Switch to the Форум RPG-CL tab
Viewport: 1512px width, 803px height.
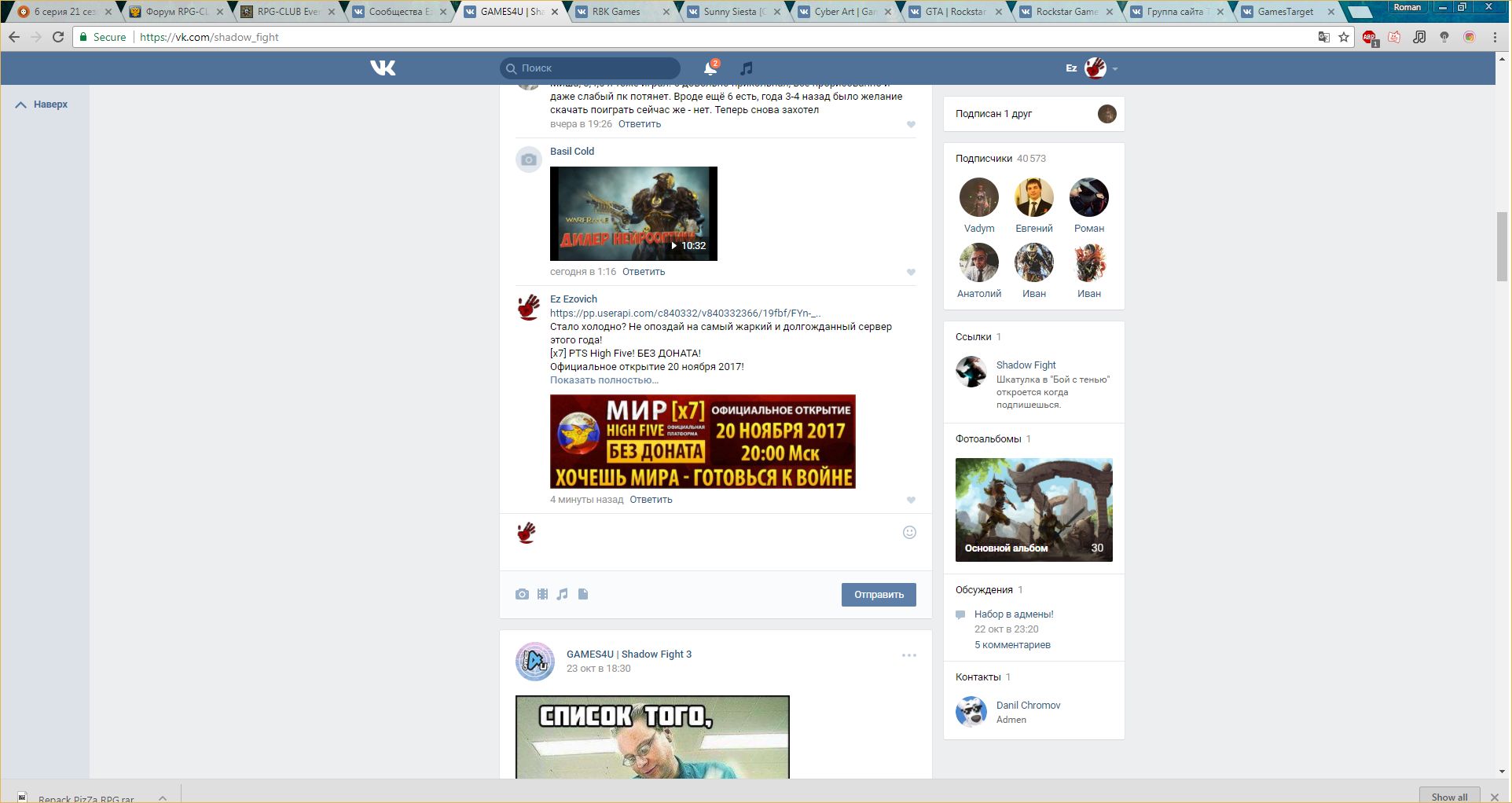[177, 12]
